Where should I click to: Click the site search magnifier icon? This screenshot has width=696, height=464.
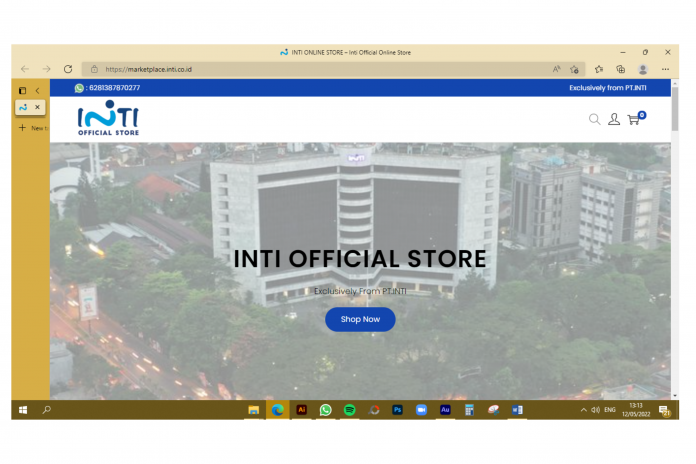coord(594,120)
